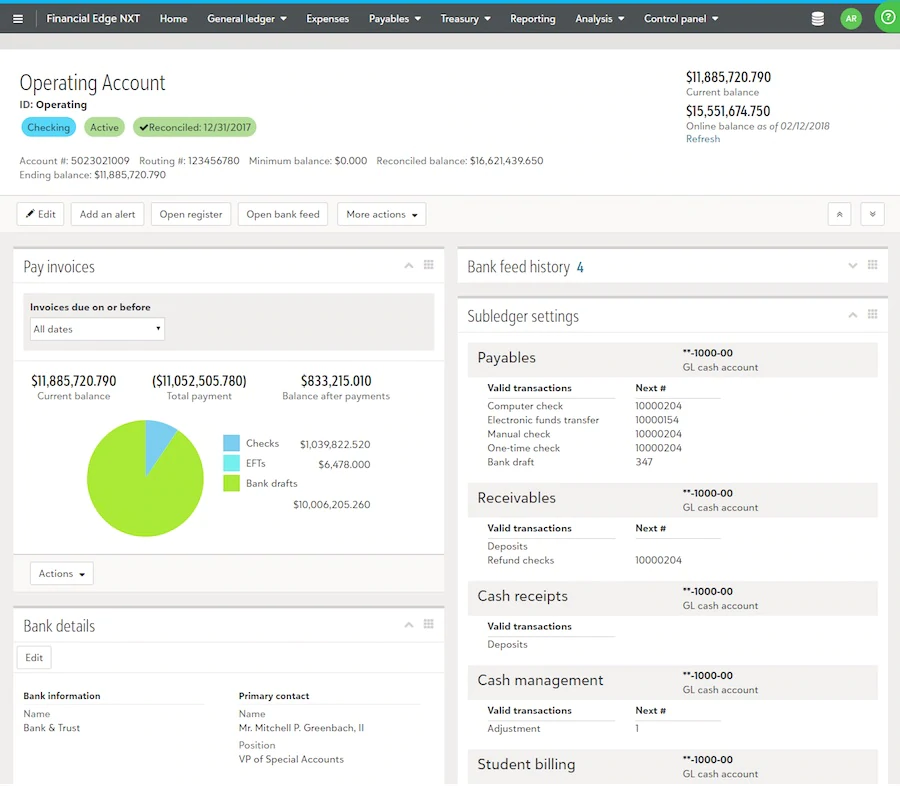Collapse the Bank details tile

(x=408, y=625)
